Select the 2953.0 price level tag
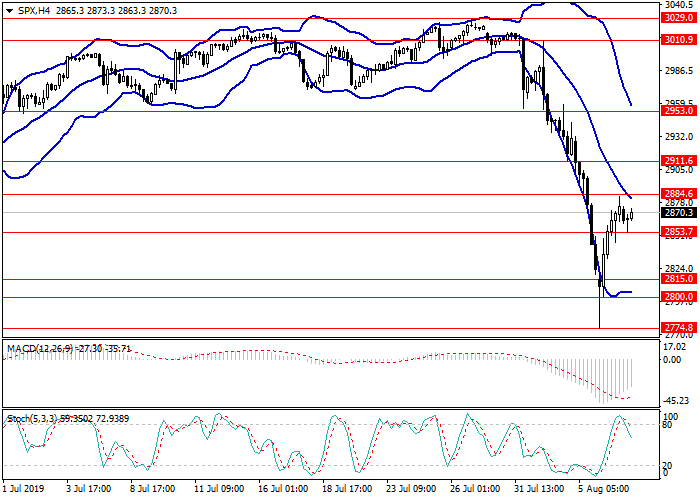Viewport: 700px width, 500px height. tap(677, 111)
